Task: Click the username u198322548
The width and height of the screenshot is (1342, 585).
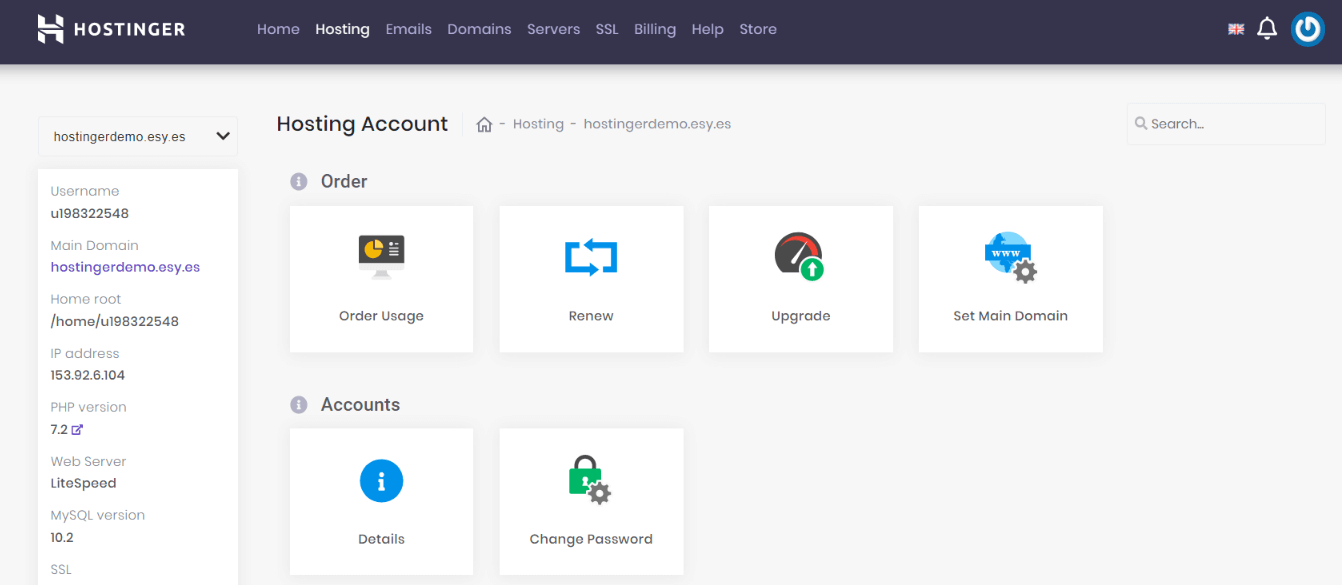Action: 90,214
